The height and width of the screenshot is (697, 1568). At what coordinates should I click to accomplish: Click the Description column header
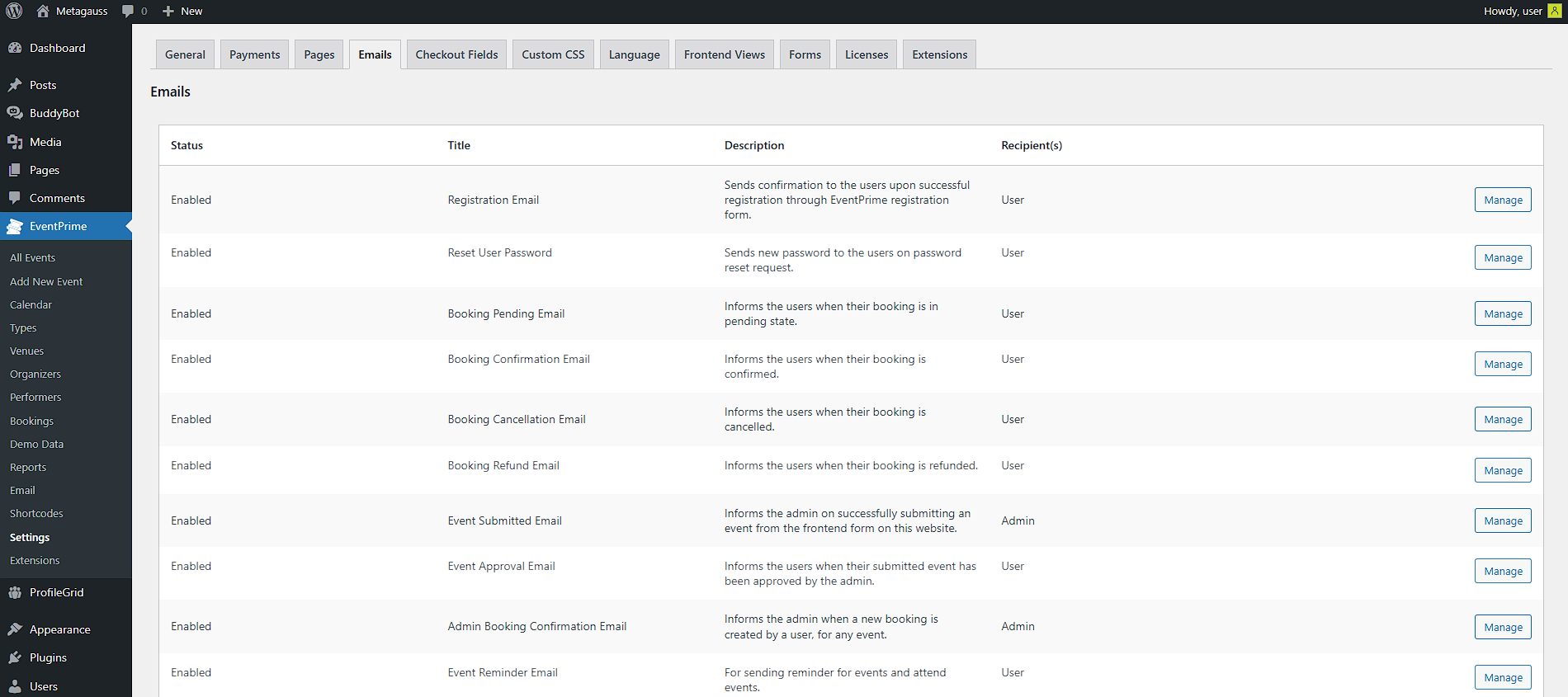pos(754,145)
